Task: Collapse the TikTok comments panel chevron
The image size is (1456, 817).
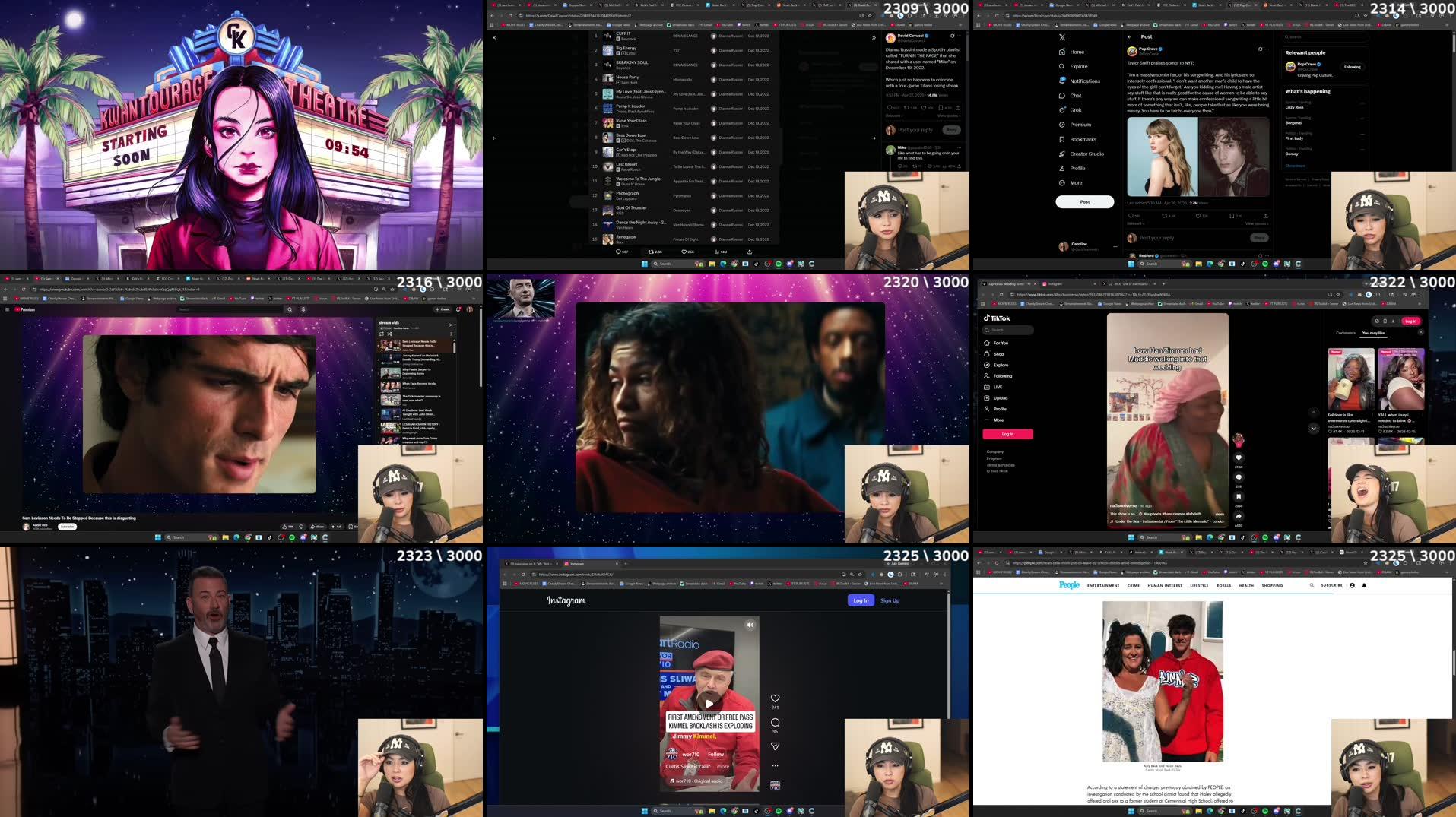Action: [1313, 428]
